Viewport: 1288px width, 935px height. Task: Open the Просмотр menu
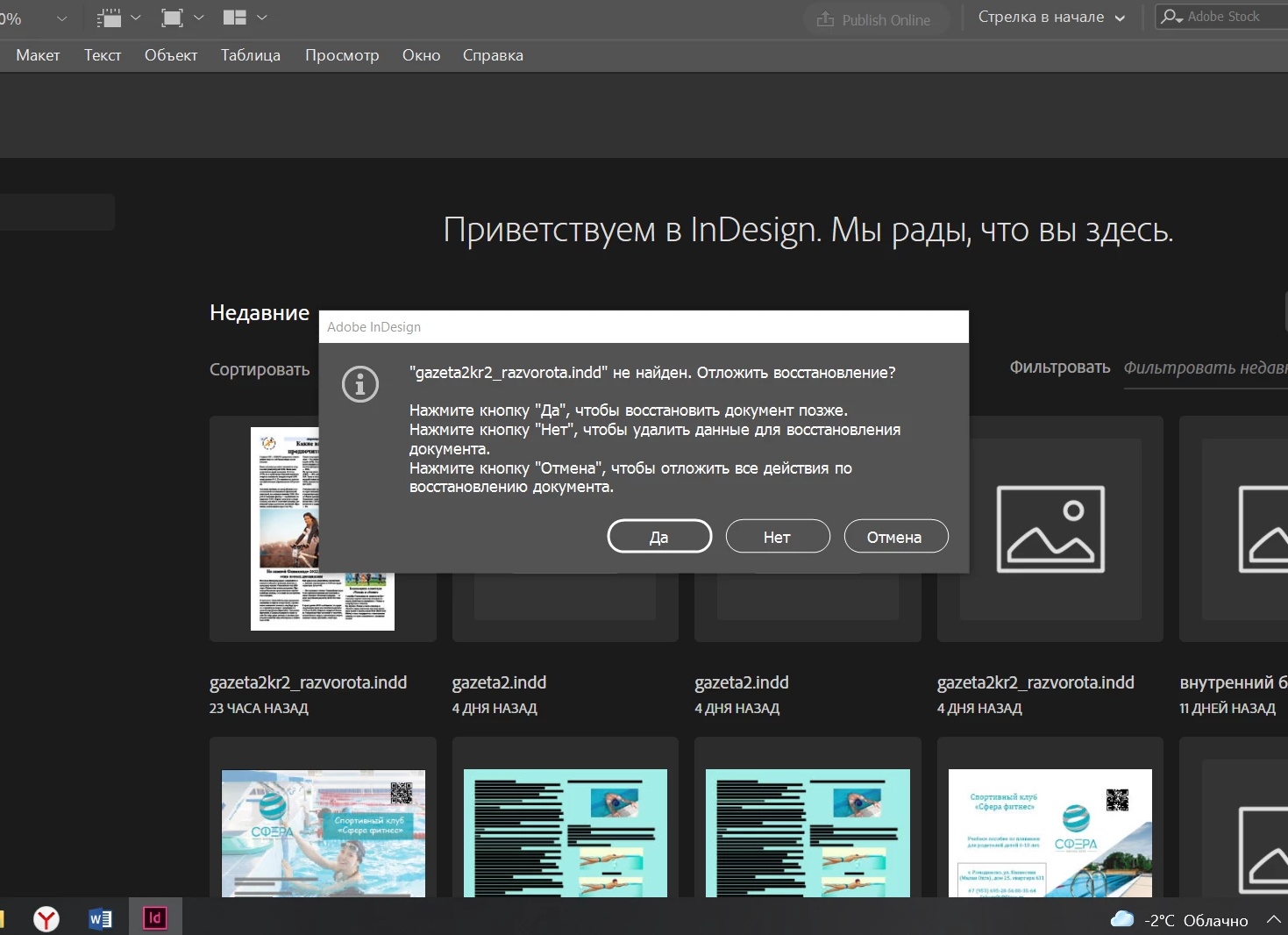pos(342,55)
